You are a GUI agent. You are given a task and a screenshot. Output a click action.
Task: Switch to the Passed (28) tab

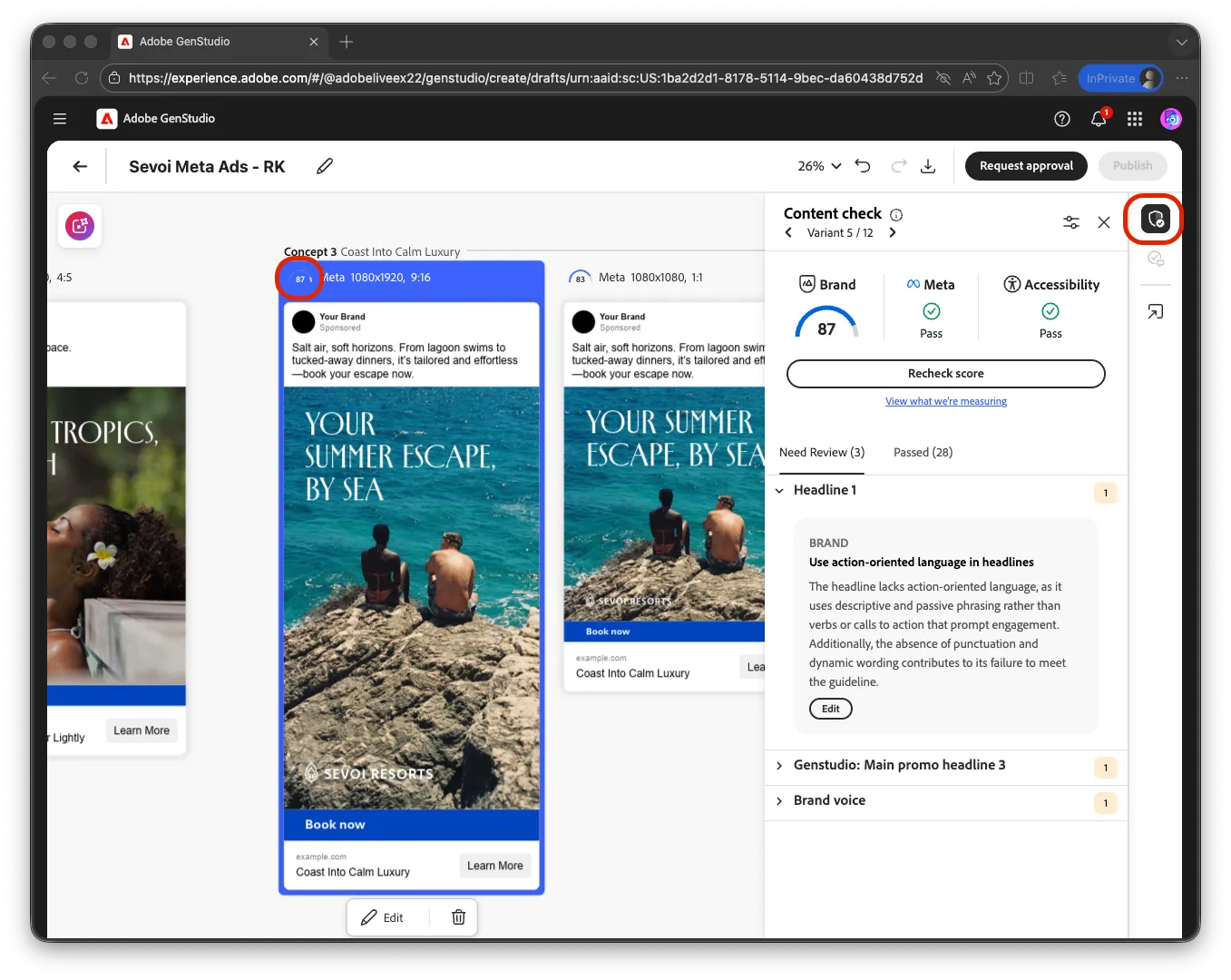click(923, 452)
